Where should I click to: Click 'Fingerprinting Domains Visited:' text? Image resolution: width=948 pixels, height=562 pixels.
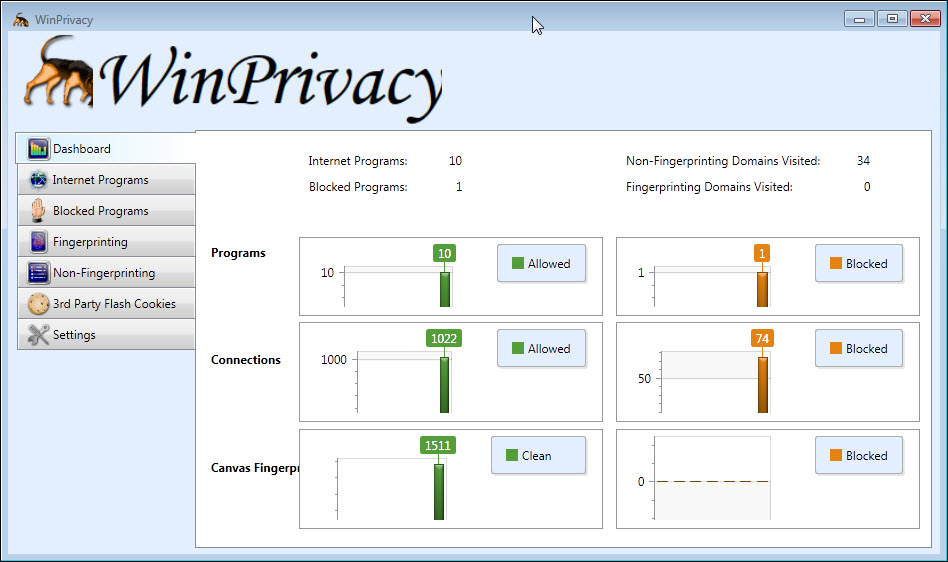(709, 187)
